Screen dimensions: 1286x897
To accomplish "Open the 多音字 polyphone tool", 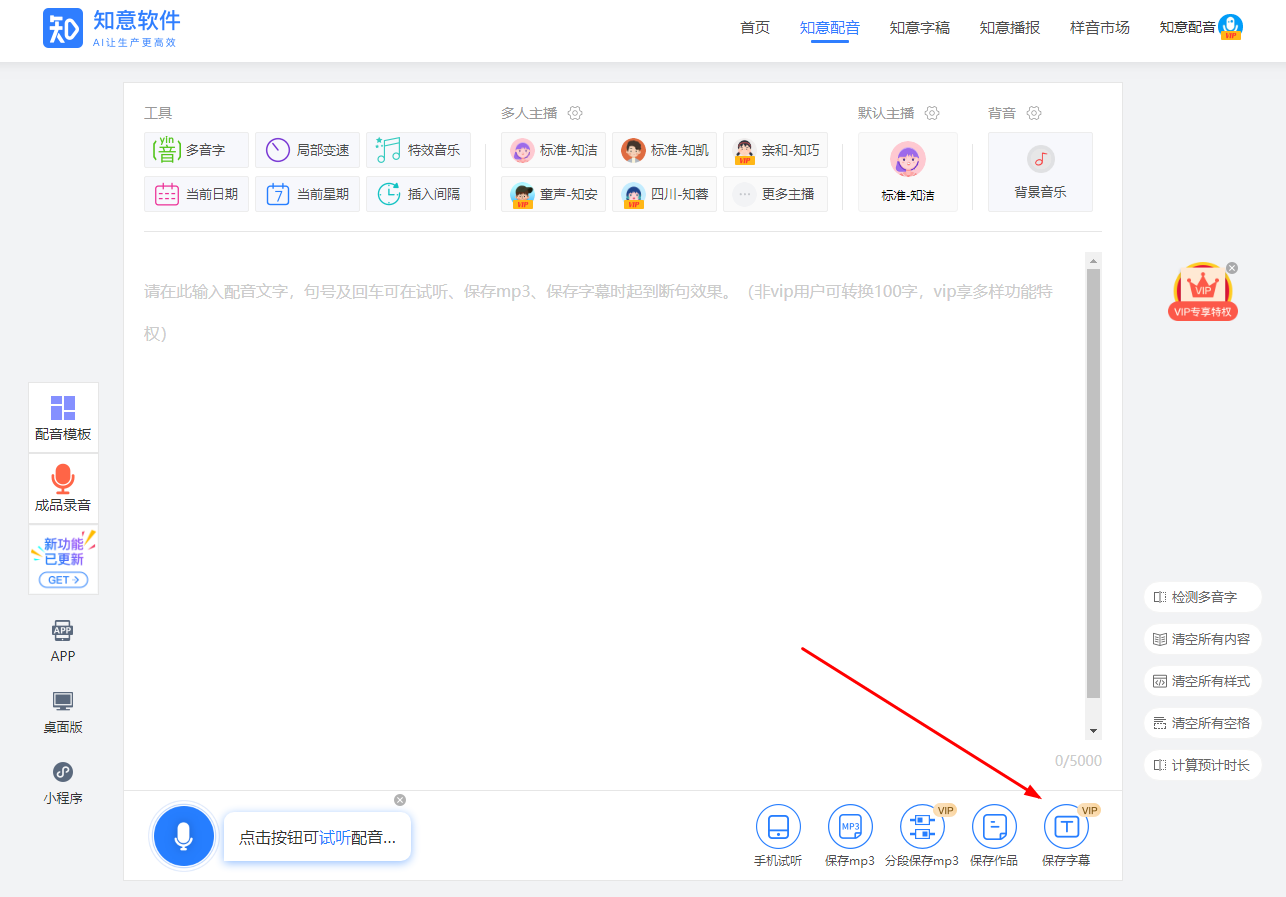I will [x=196, y=150].
